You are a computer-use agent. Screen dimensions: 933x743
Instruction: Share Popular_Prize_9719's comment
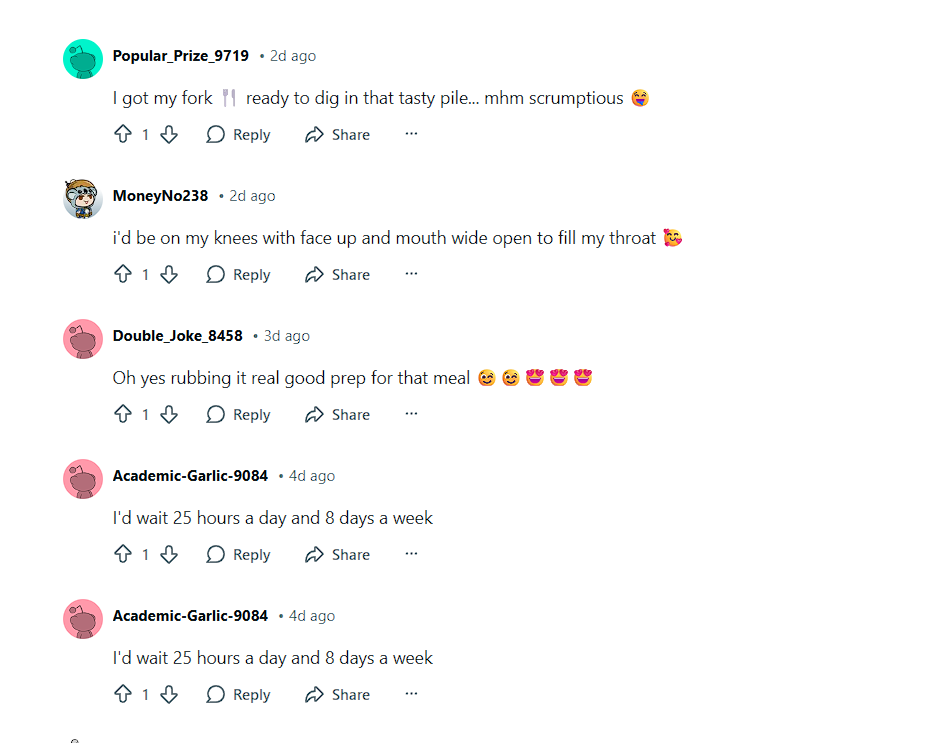coord(337,134)
